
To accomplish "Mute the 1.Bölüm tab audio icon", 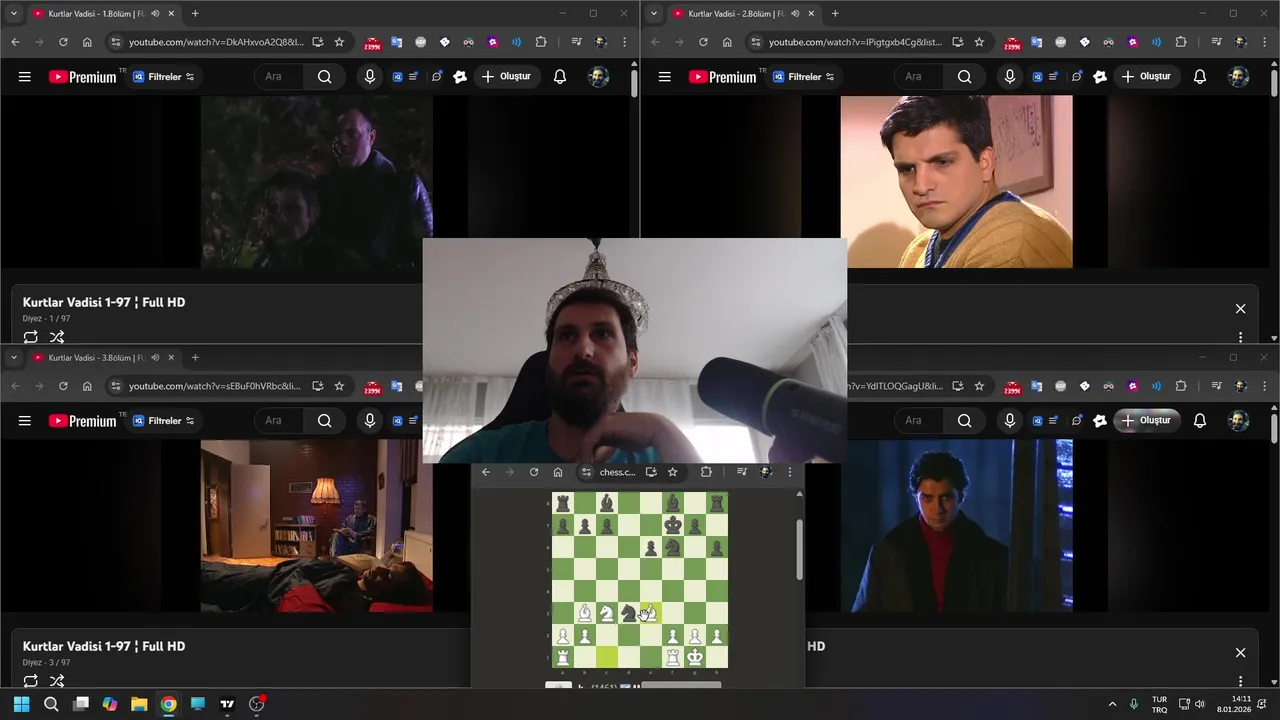I will tap(155, 14).
